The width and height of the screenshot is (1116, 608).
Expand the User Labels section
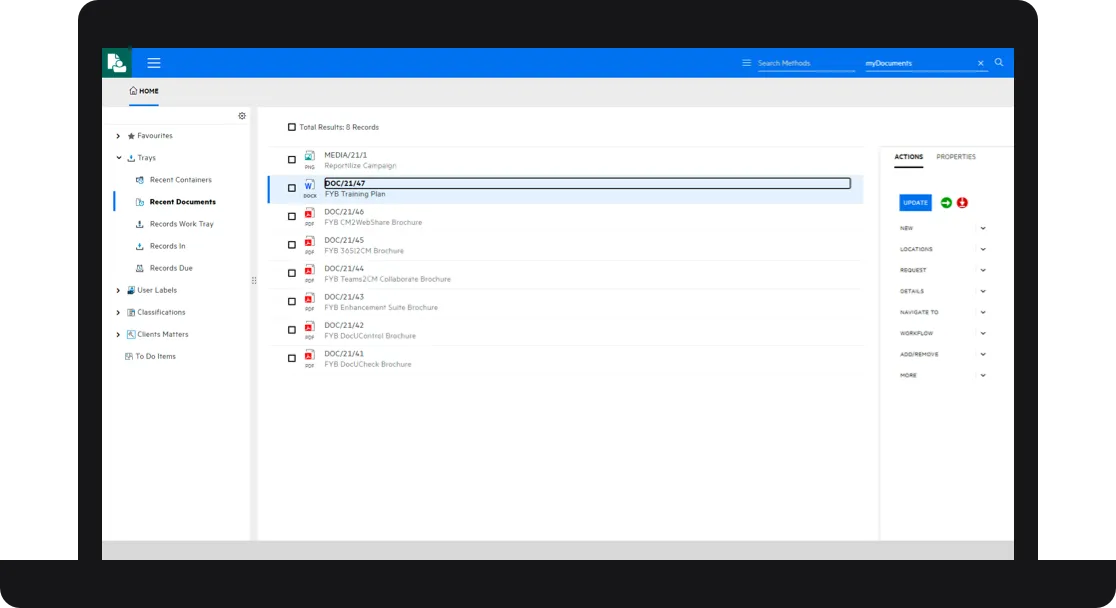pyautogui.click(x=118, y=290)
